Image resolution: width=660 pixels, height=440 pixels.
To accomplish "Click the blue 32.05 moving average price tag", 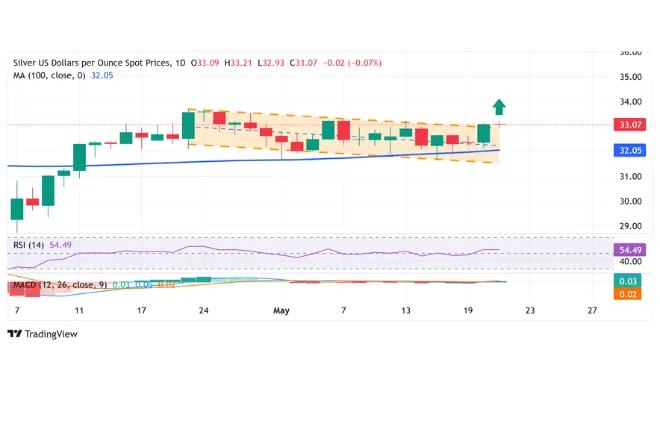I will (x=630, y=150).
